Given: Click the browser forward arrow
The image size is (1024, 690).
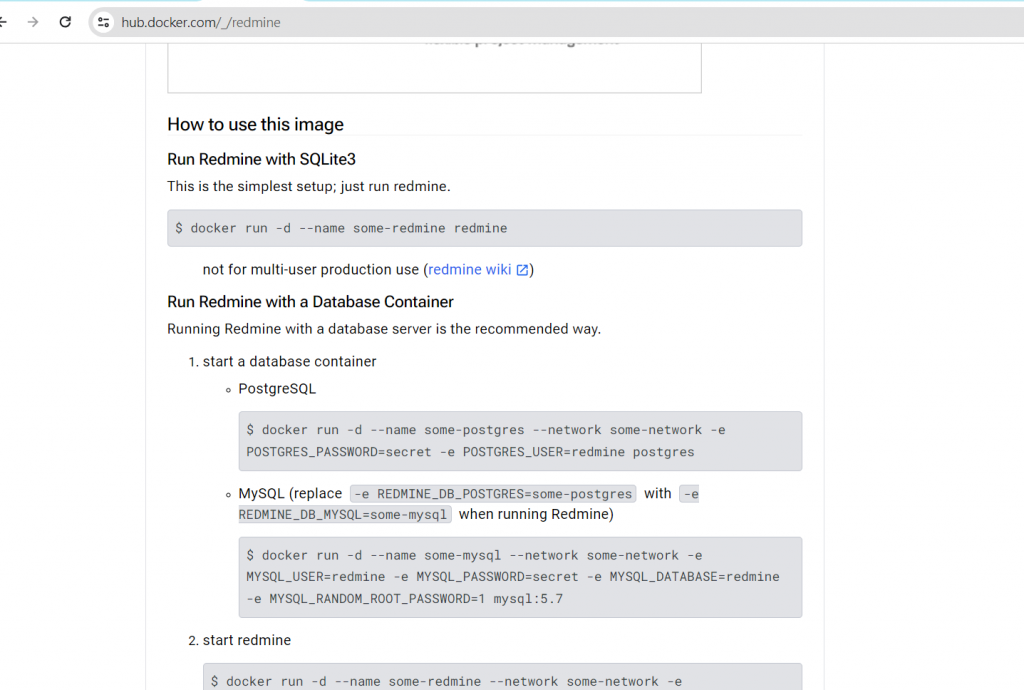Looking at the screenshot, I should 33,22.
